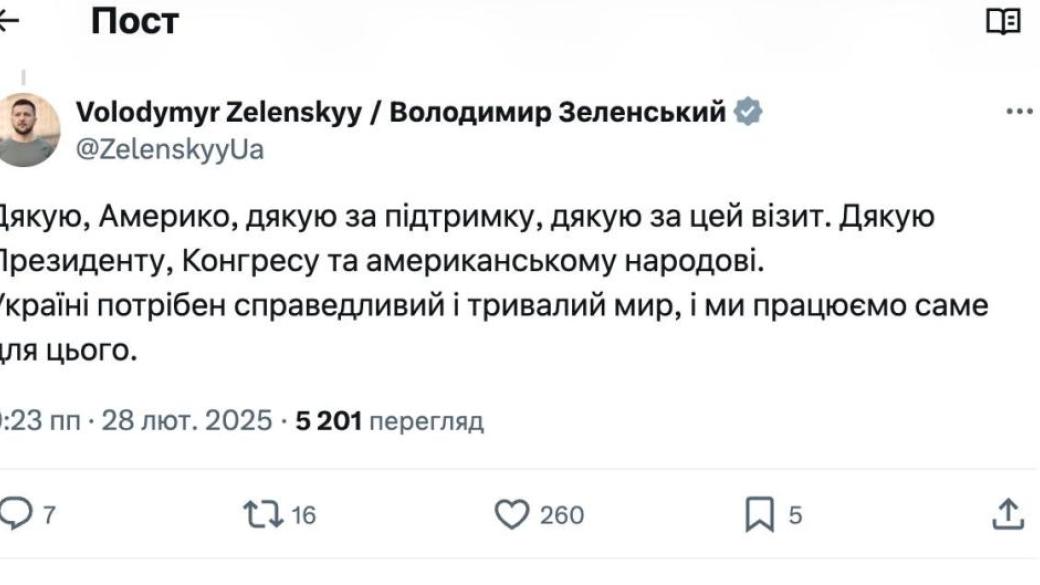1040x585 pixels.
Task: Click Zelenskyy's profile avatar photo
Action: [27, 130]
